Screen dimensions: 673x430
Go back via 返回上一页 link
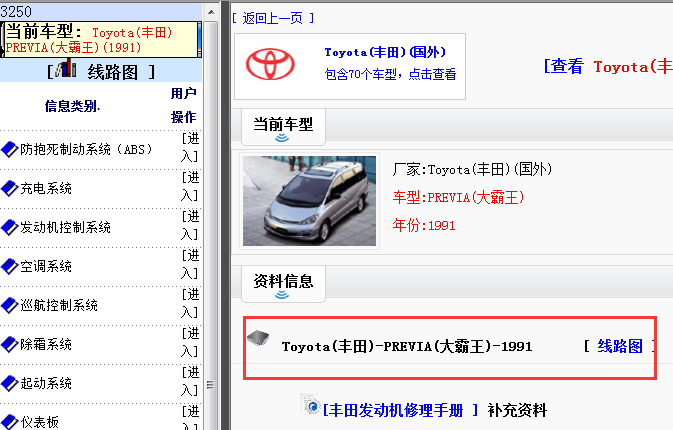(273, 18)
